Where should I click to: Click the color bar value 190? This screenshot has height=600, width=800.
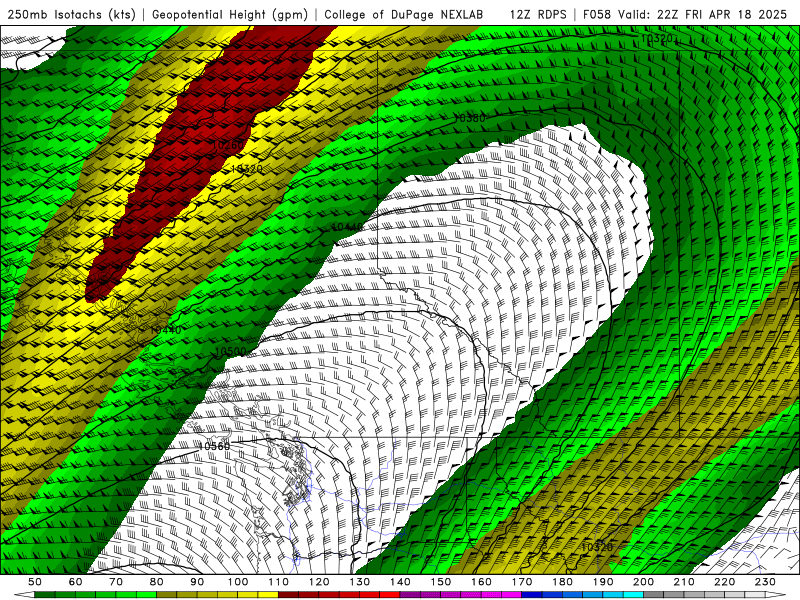pyautogui.click(x=603, y=582)
